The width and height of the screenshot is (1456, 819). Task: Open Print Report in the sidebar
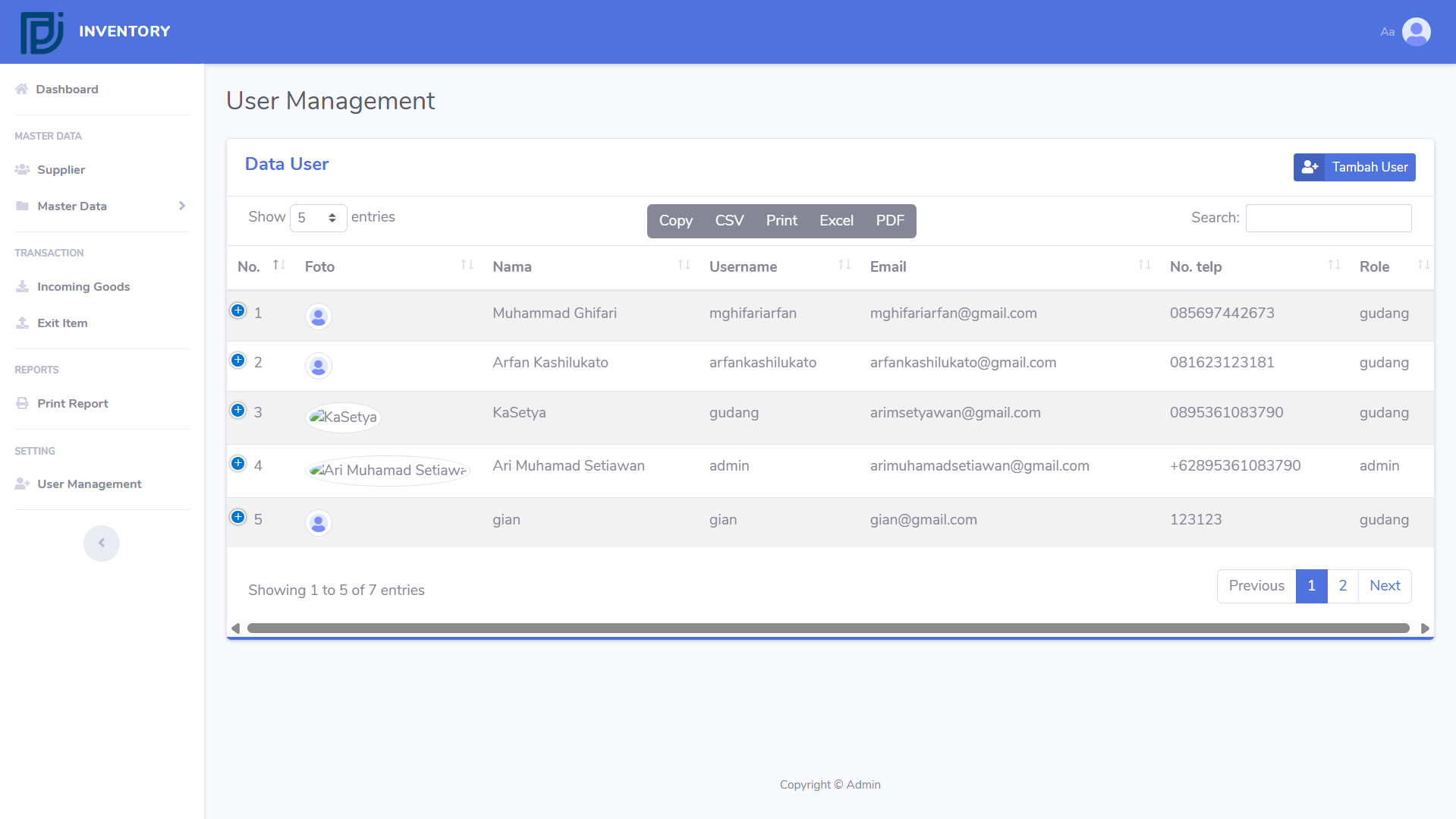tap(73, 403)
